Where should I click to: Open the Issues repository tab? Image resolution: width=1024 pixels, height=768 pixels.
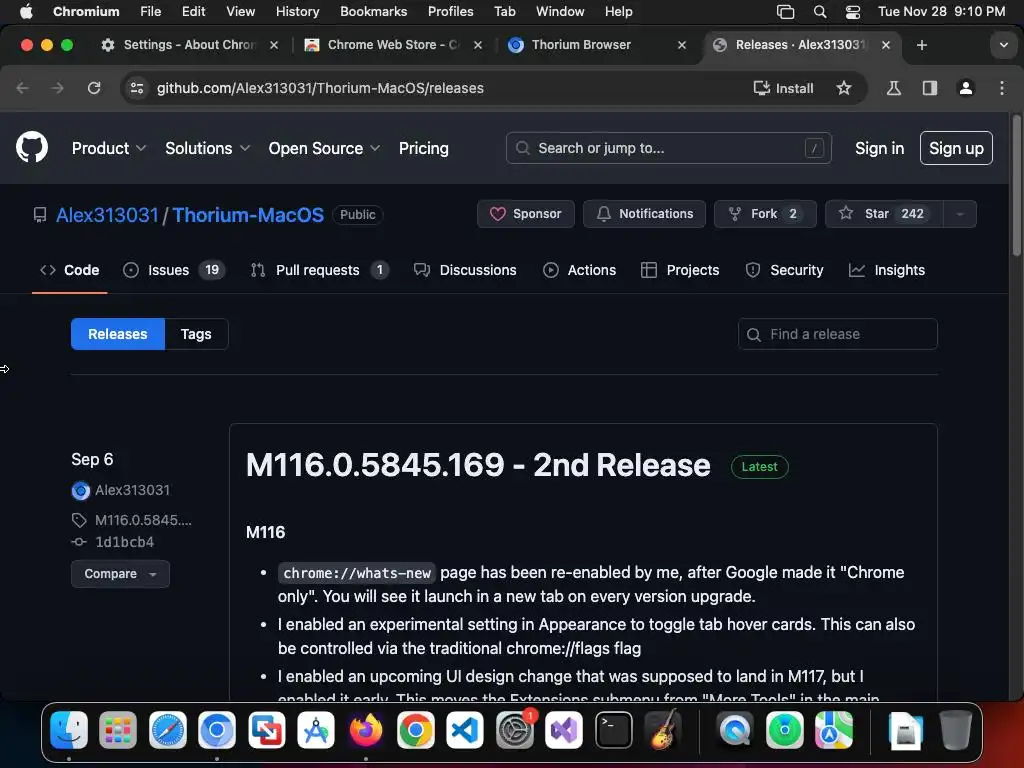pyautogui.click(x=174, y=270)
